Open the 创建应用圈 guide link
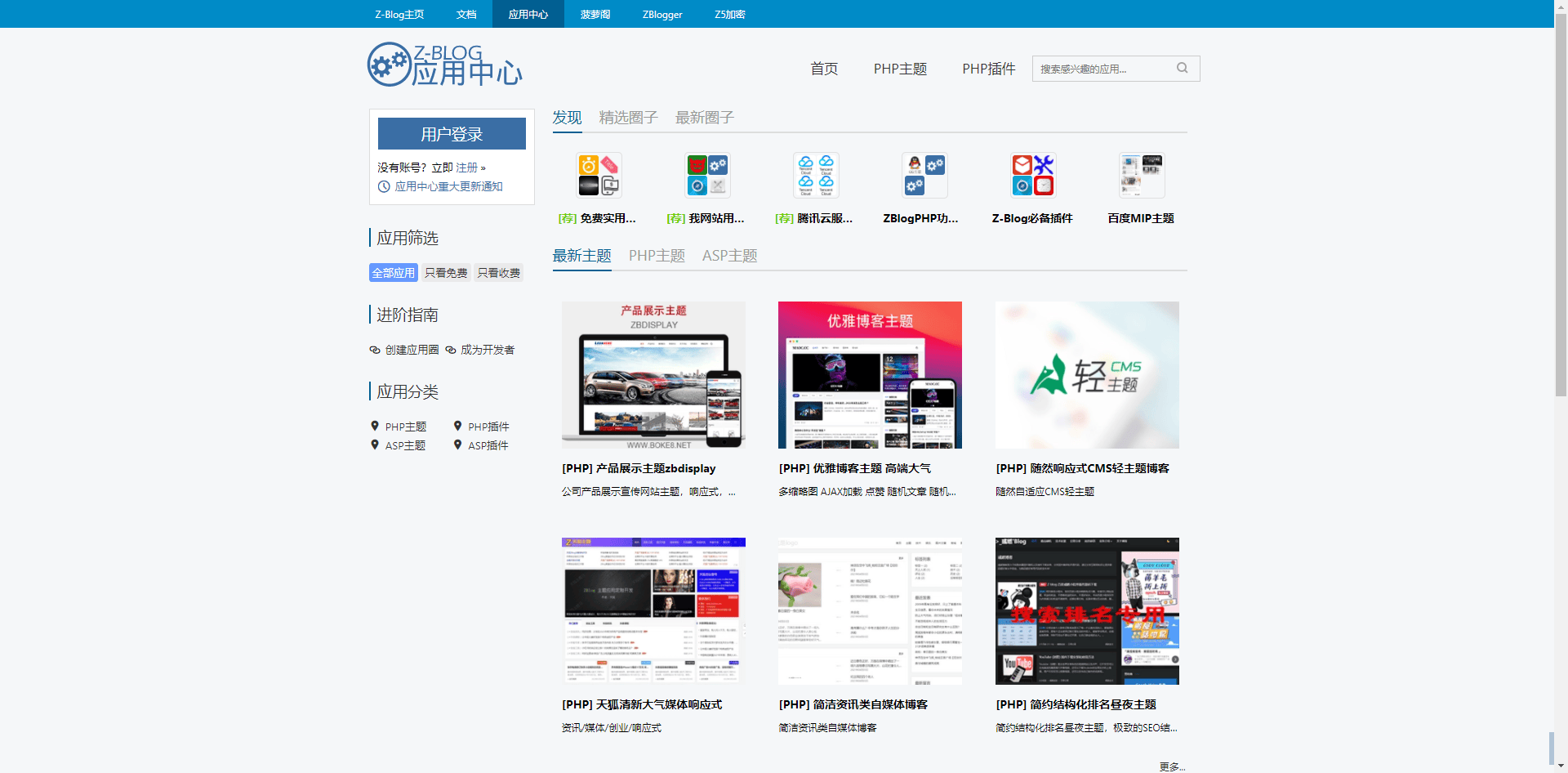 click(x=412, y=350)
